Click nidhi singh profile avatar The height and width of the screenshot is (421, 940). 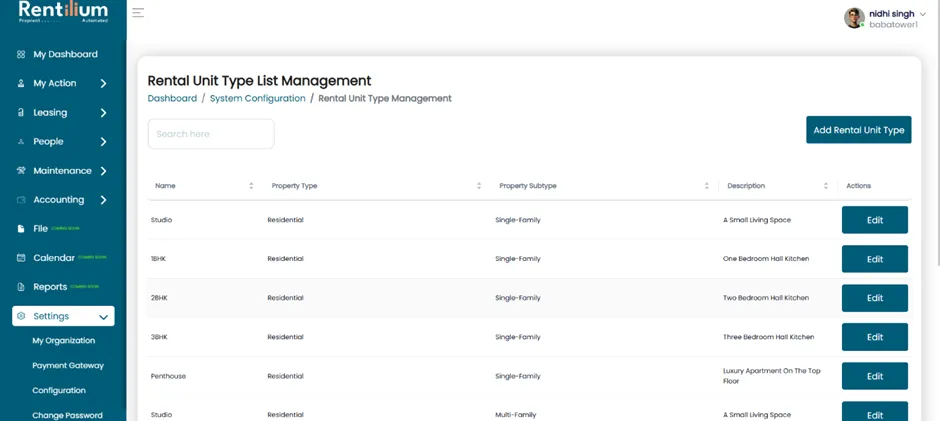pyautogui.click(x=854, y=18)
